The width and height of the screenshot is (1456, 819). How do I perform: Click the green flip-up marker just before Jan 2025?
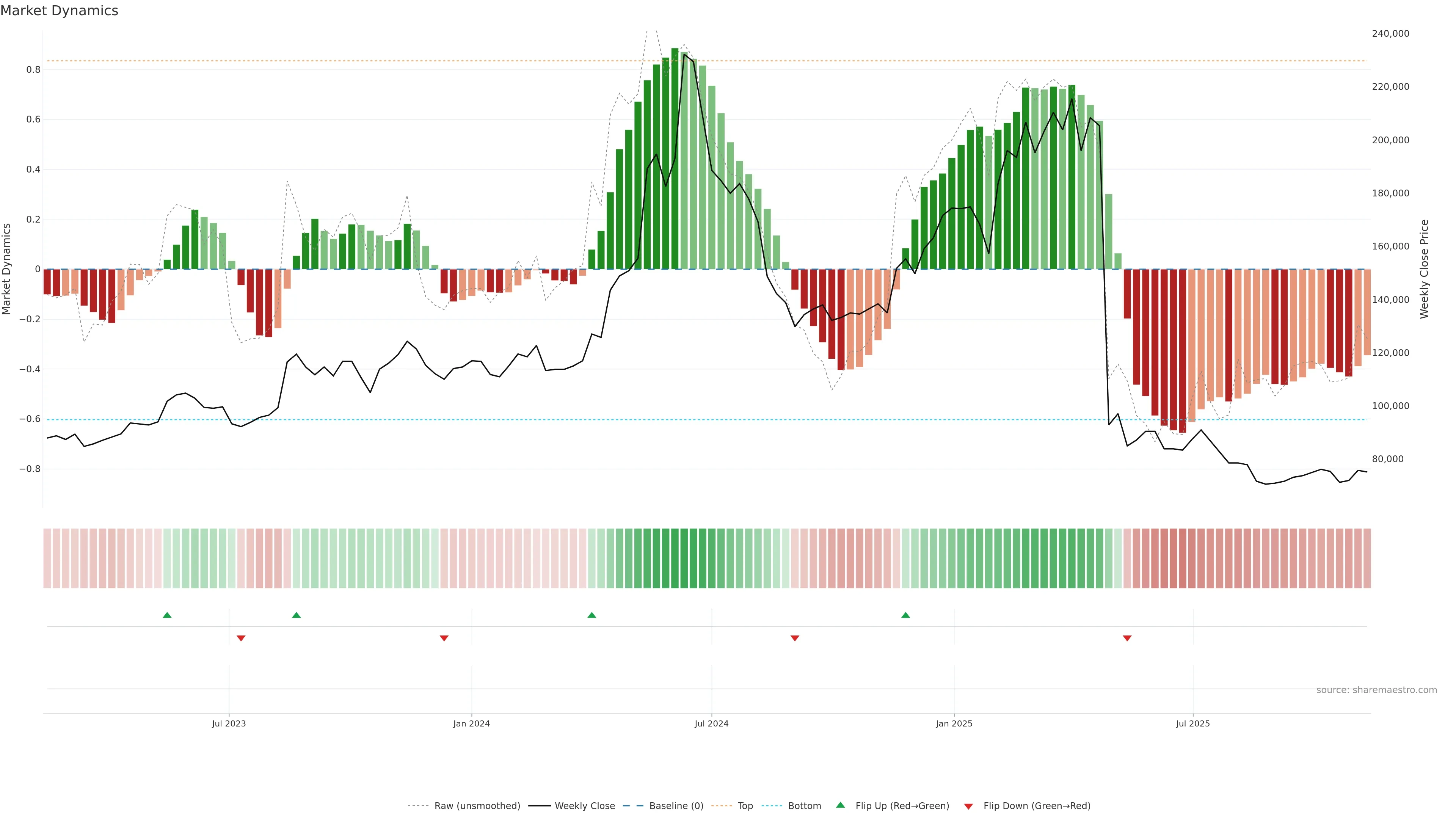pyautogui.click(x=905, y=615)
